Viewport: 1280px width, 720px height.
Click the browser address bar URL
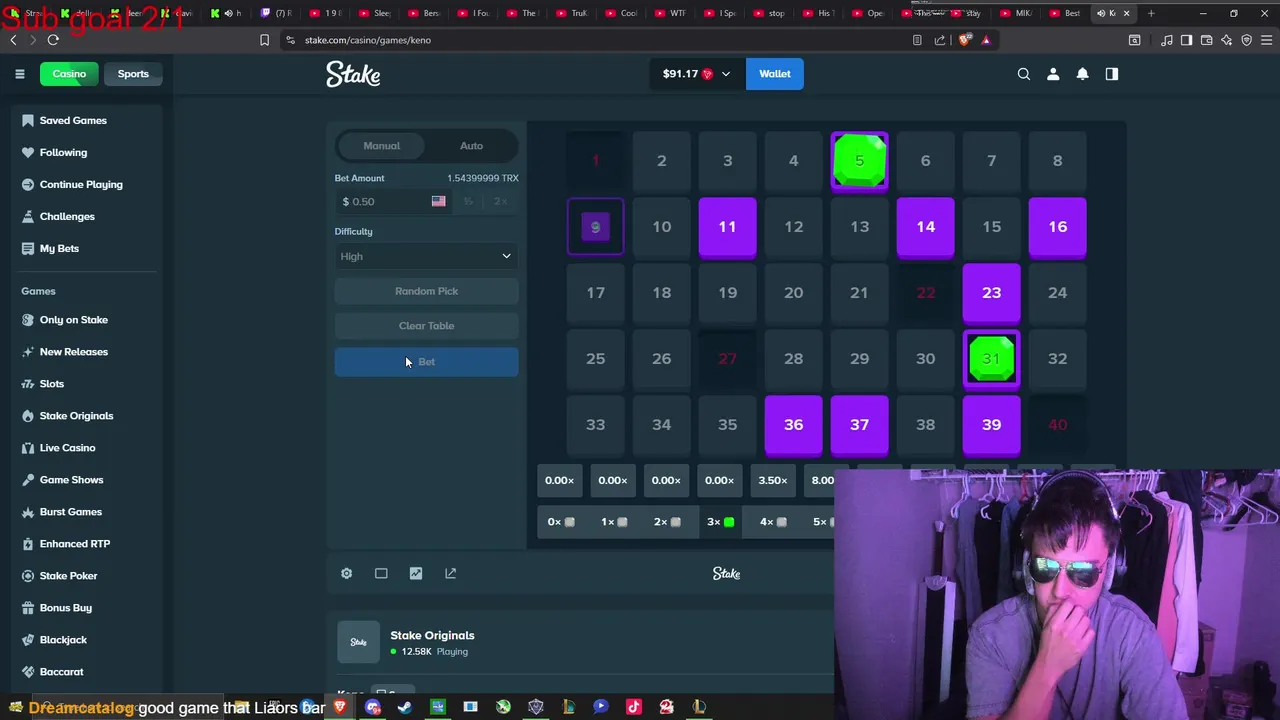[368, 40]
